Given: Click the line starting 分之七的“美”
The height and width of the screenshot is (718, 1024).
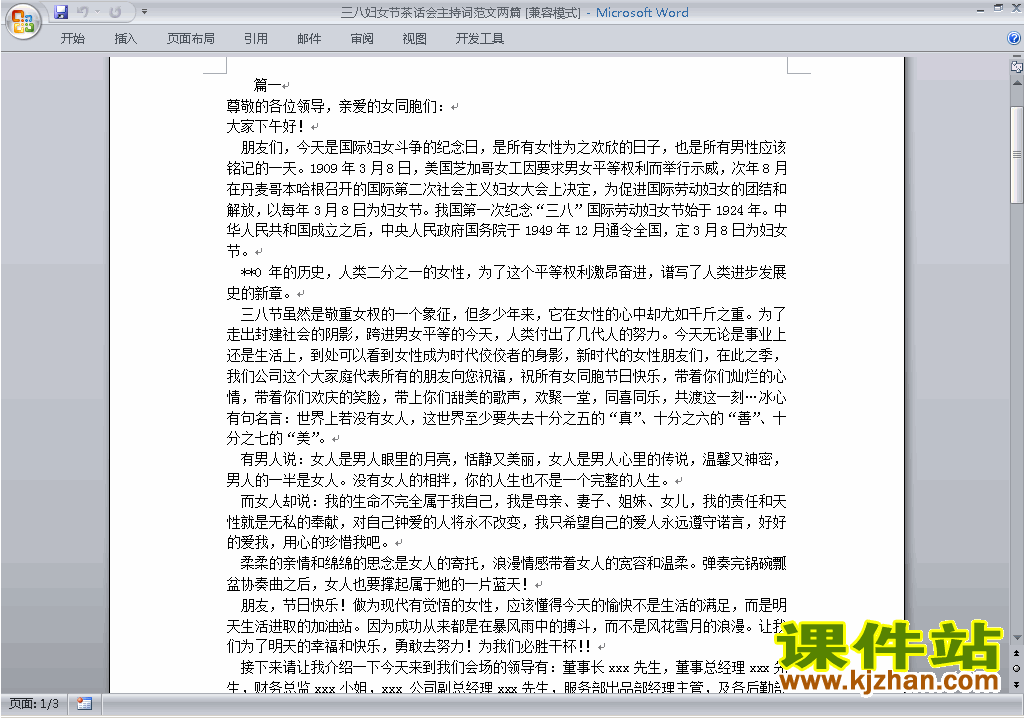Looking at the screenshot, I should (276, 438).
